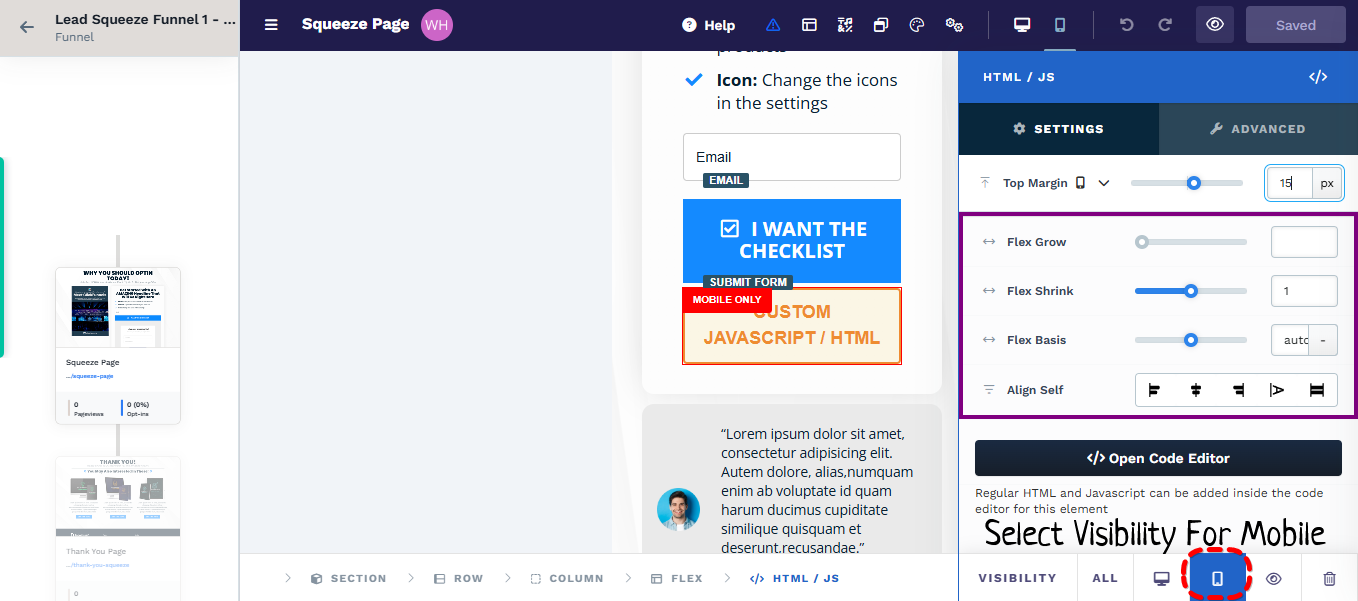
Task: Click the Open Code Editor button
Action: pyautogui.click(x=1158, y=458)
